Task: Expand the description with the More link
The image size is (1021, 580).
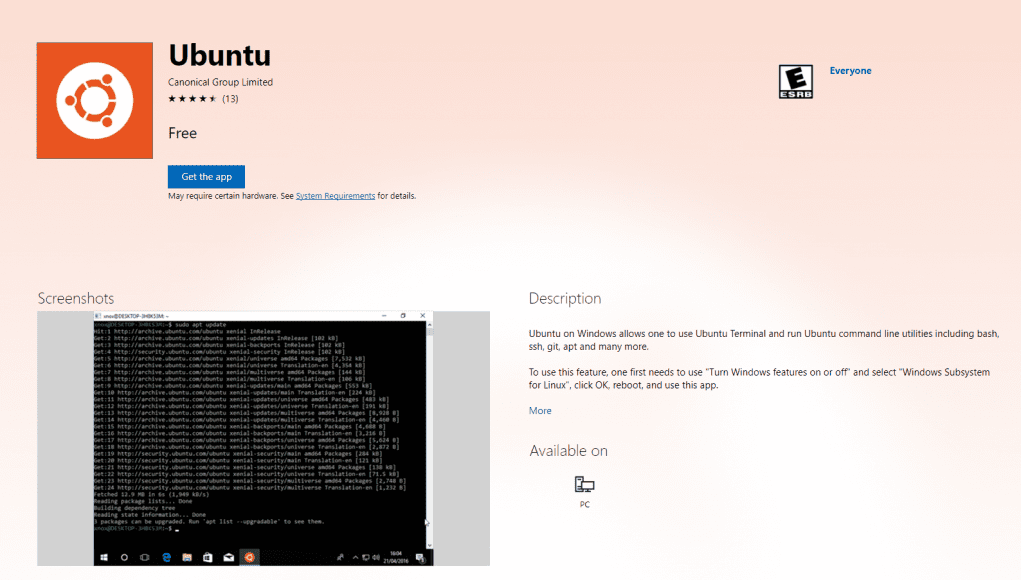Action: click(540, 411)
